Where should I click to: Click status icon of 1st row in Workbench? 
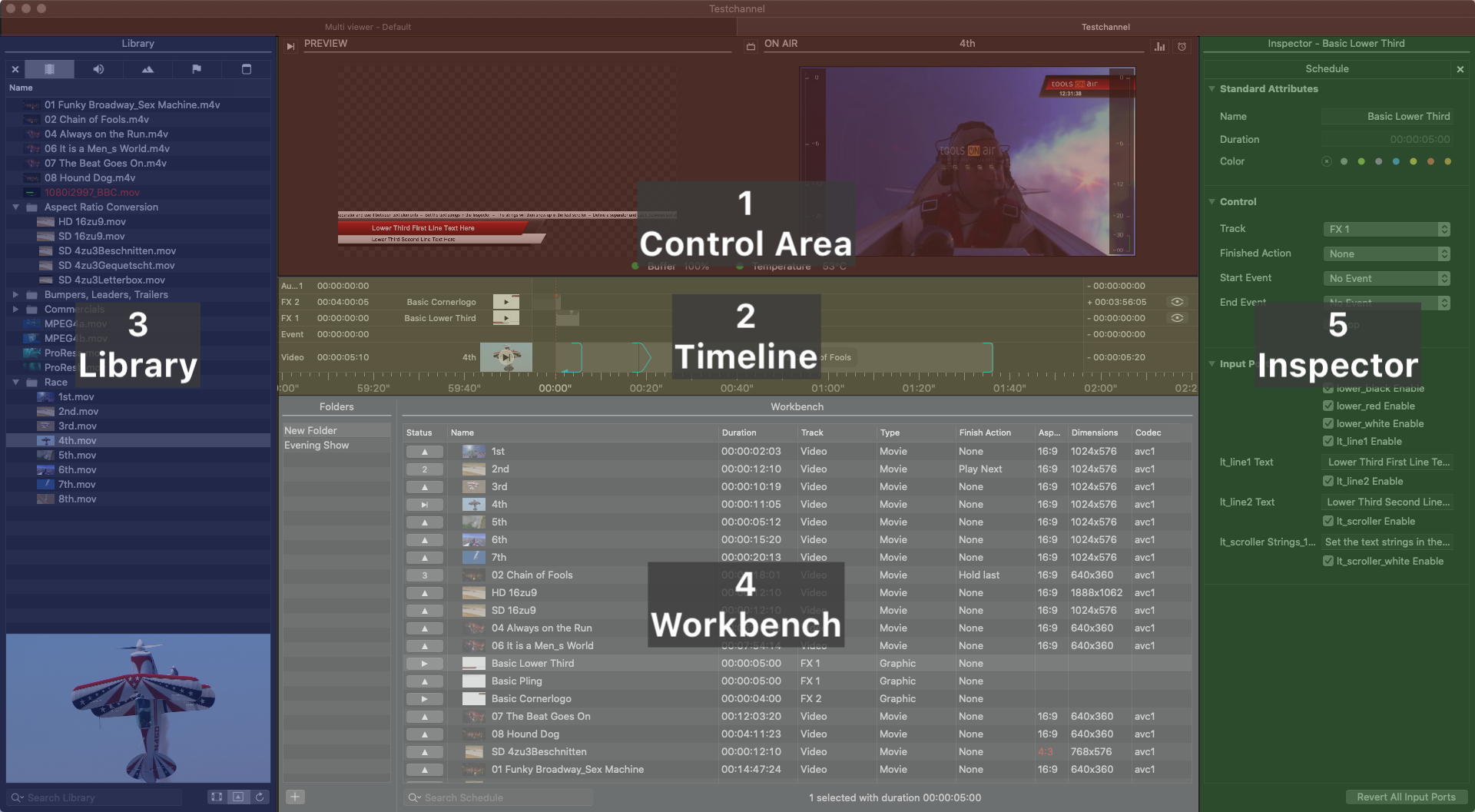(424, 452)
